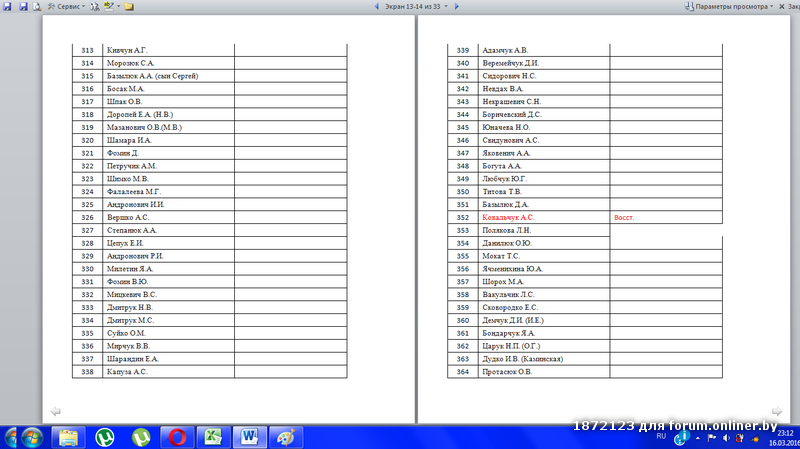Viewport: 800px width, 449px height.
Task: Go to next screen with right arrow
Action: point(457,7)
